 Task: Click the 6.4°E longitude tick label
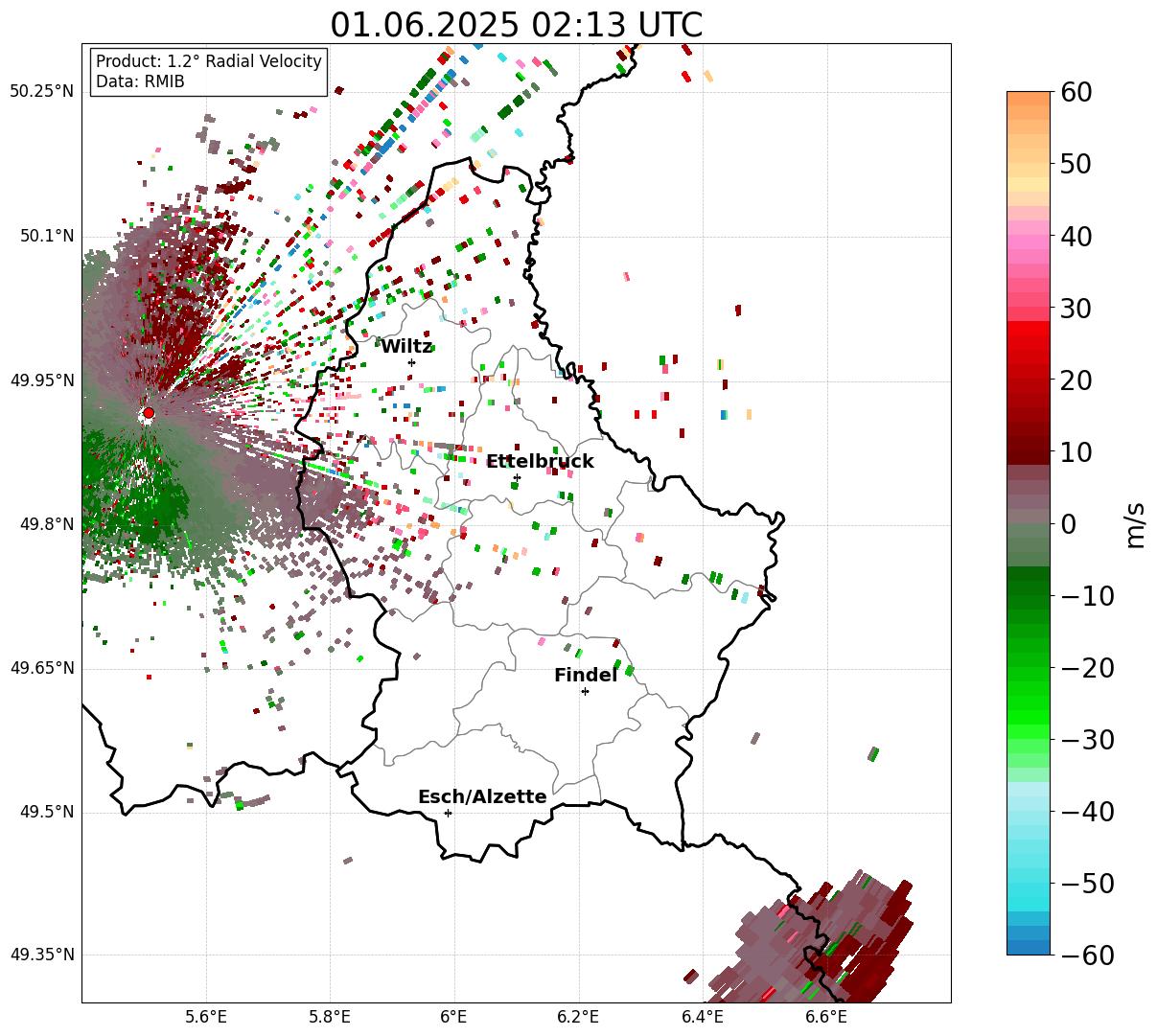click(703, 1018)
